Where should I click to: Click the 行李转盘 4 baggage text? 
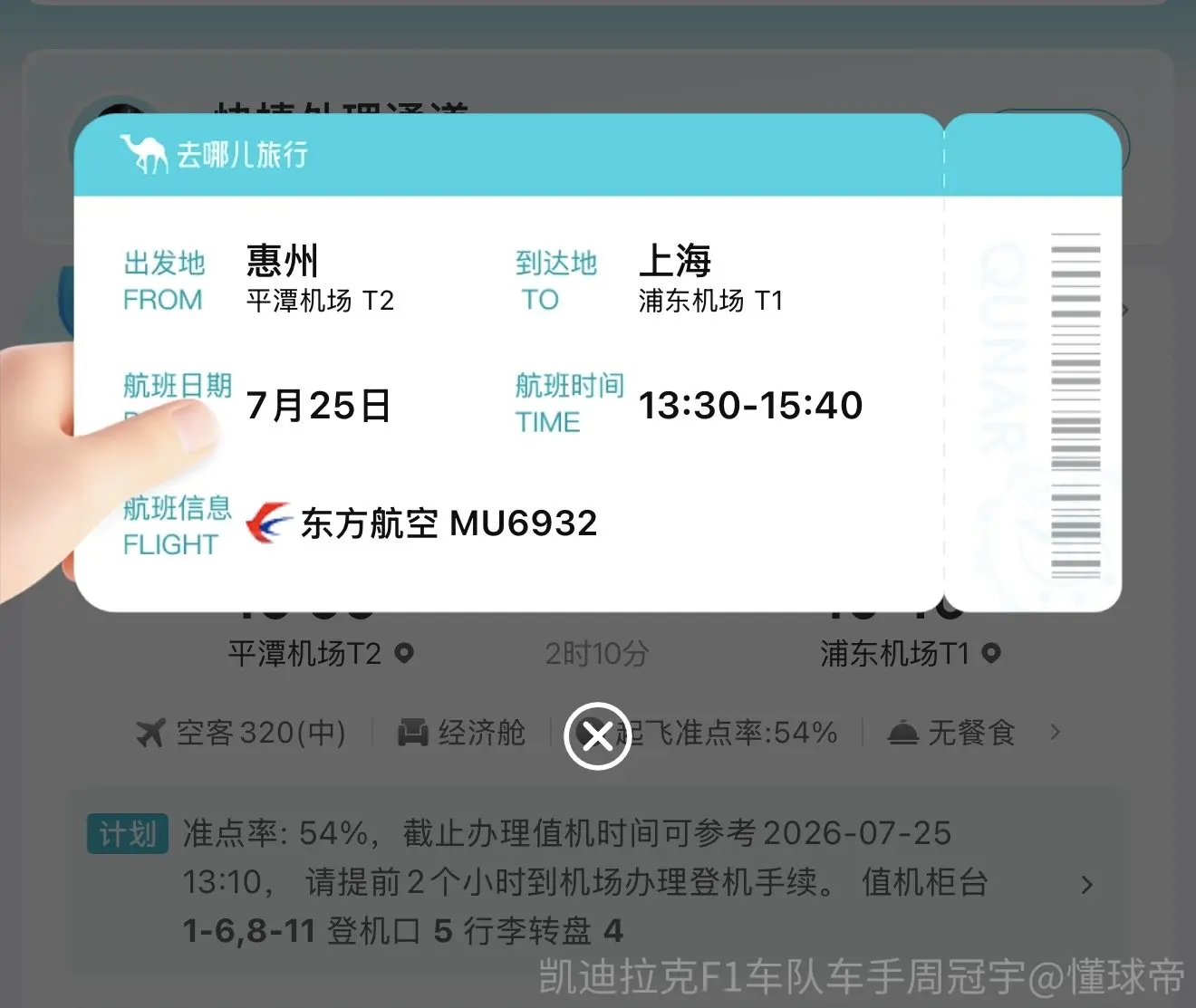tap(544, 931)
